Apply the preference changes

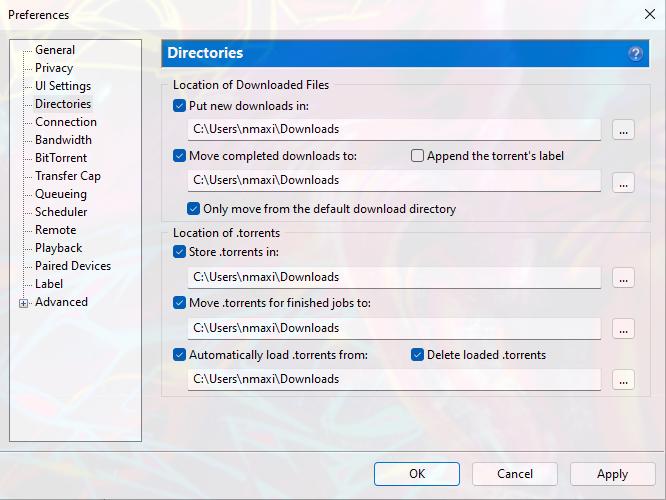[x=612, y=474]
